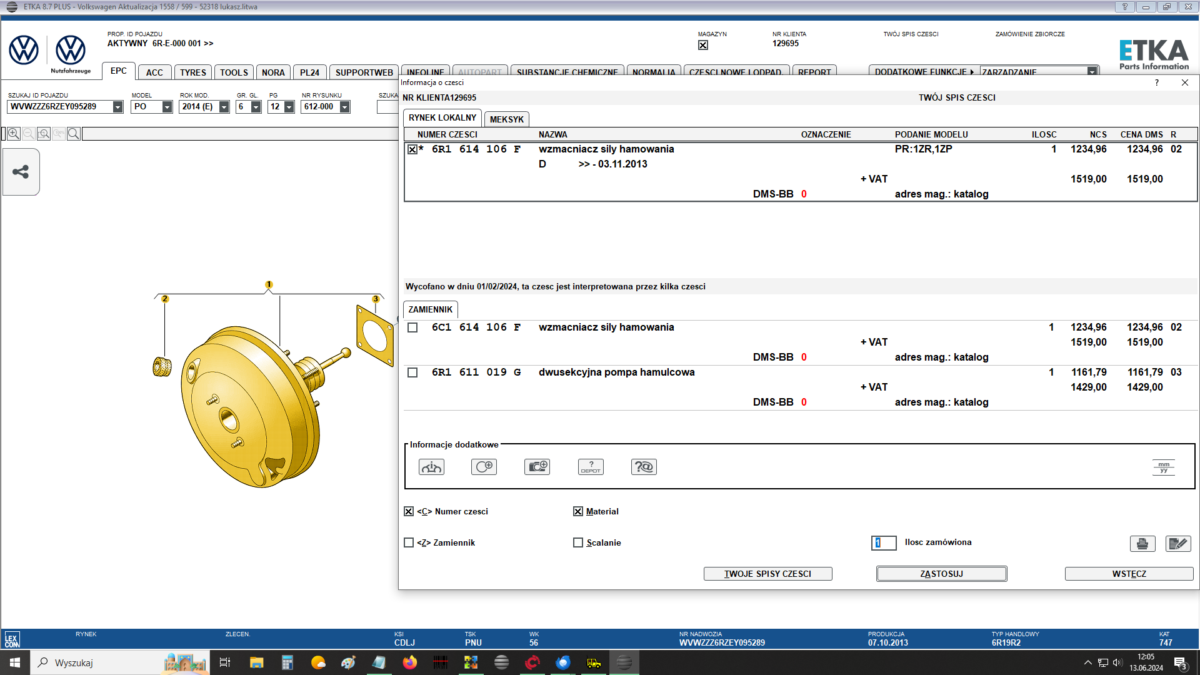Image resolution: width=1200 pixels, height=675 pixels.
Task: Click the ZASTOSUJ button
Action: [941, 574]
